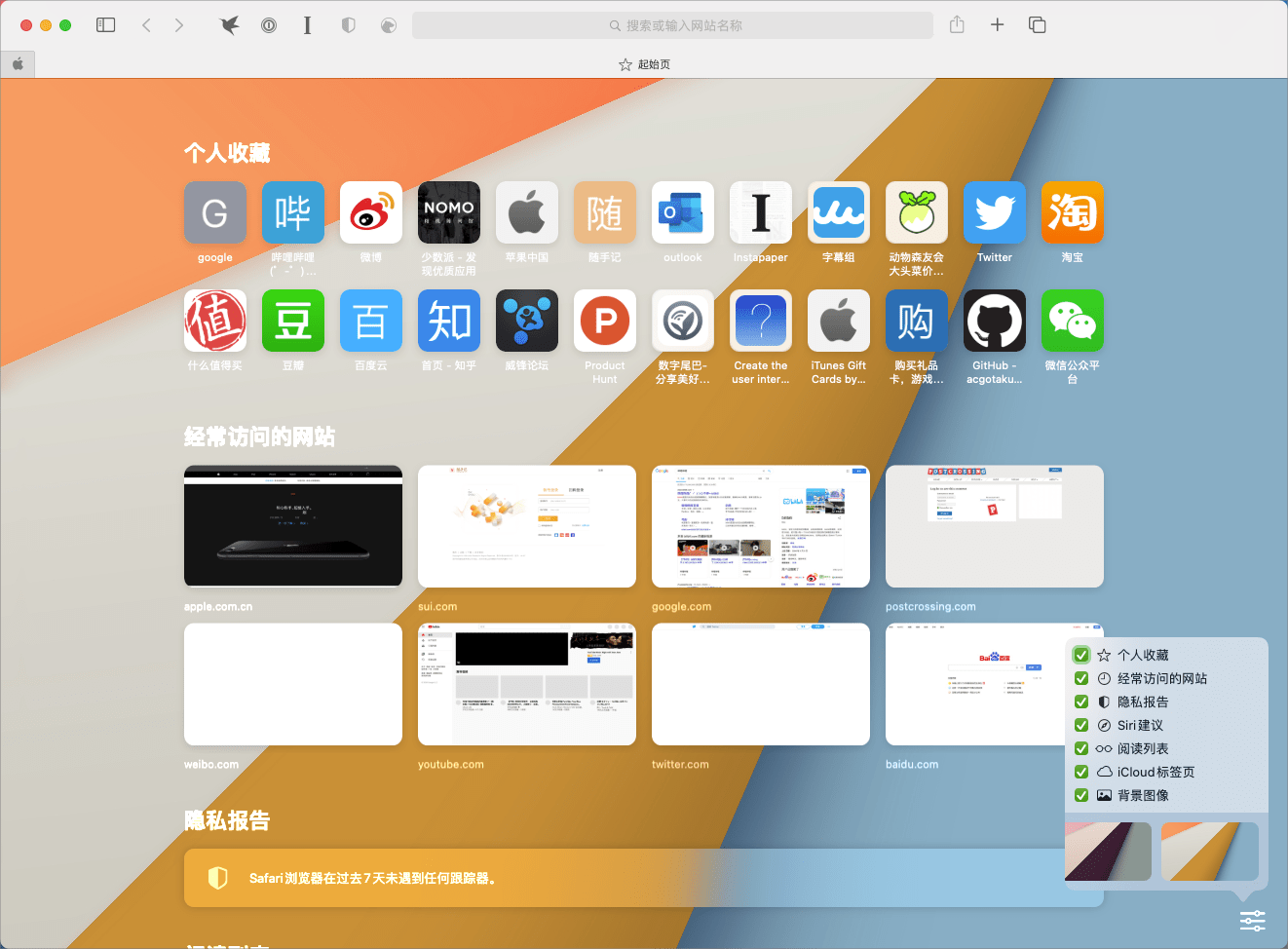
Task: Open the Product Hunt favorite icon
Action: pyautogui.click(x=605, y=321)
